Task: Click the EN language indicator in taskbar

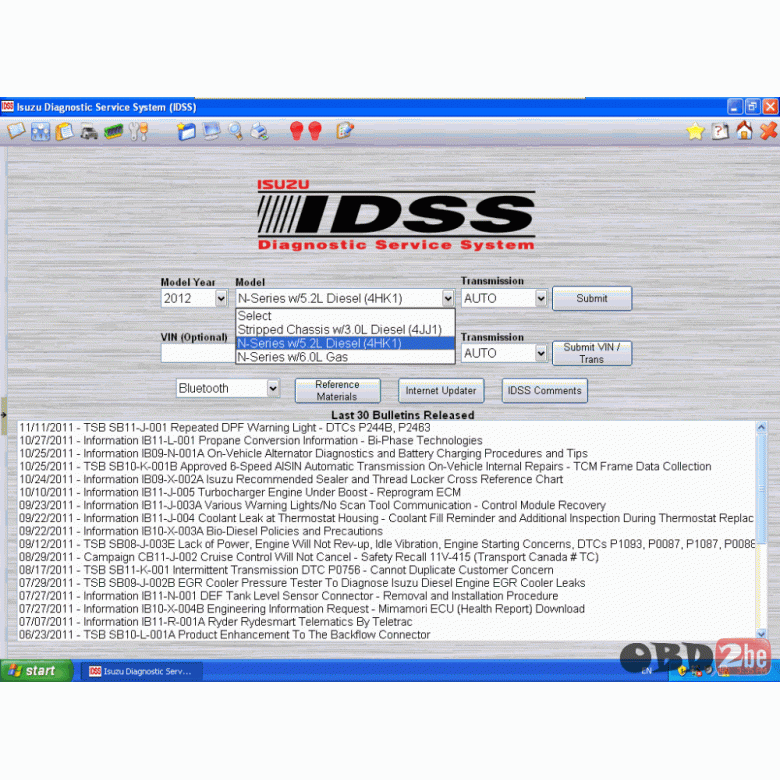Action: [646, 671]
